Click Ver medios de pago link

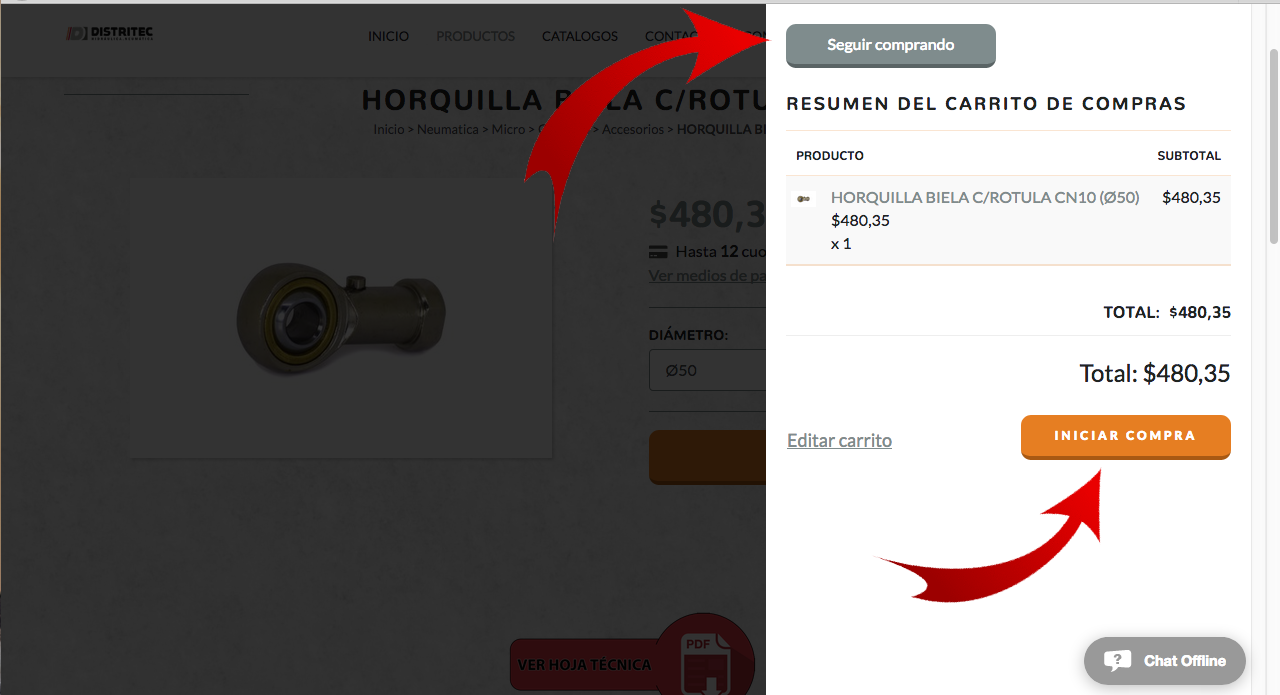[x=708, y=275]
